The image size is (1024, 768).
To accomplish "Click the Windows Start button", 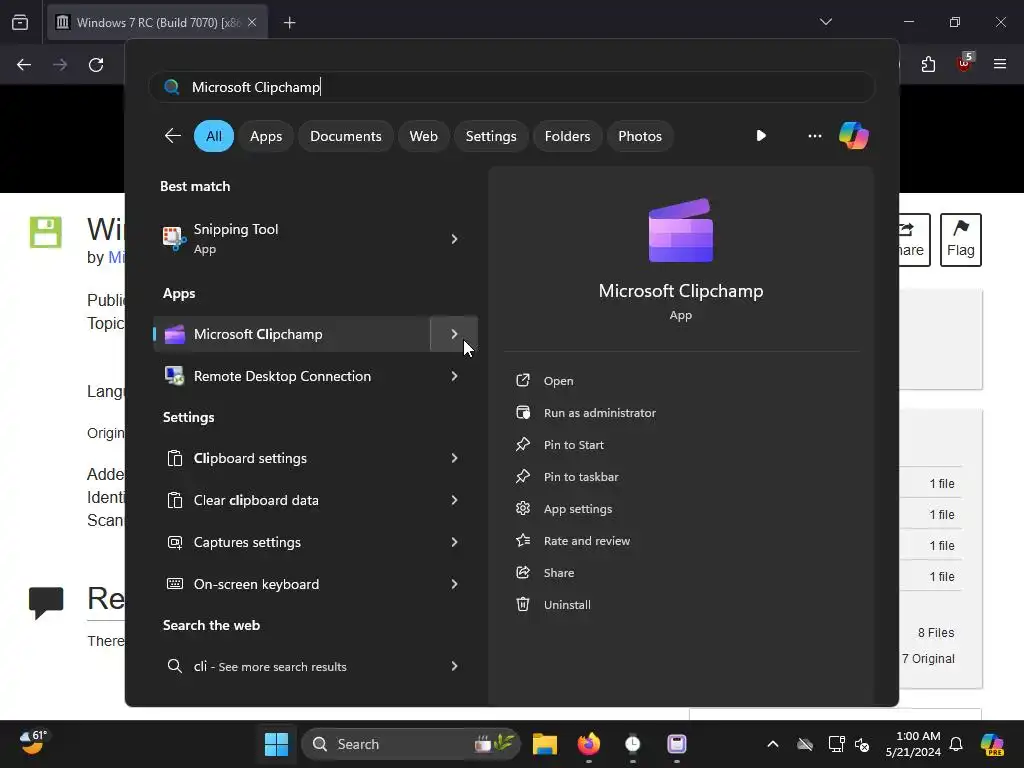I will pos(276,744).
